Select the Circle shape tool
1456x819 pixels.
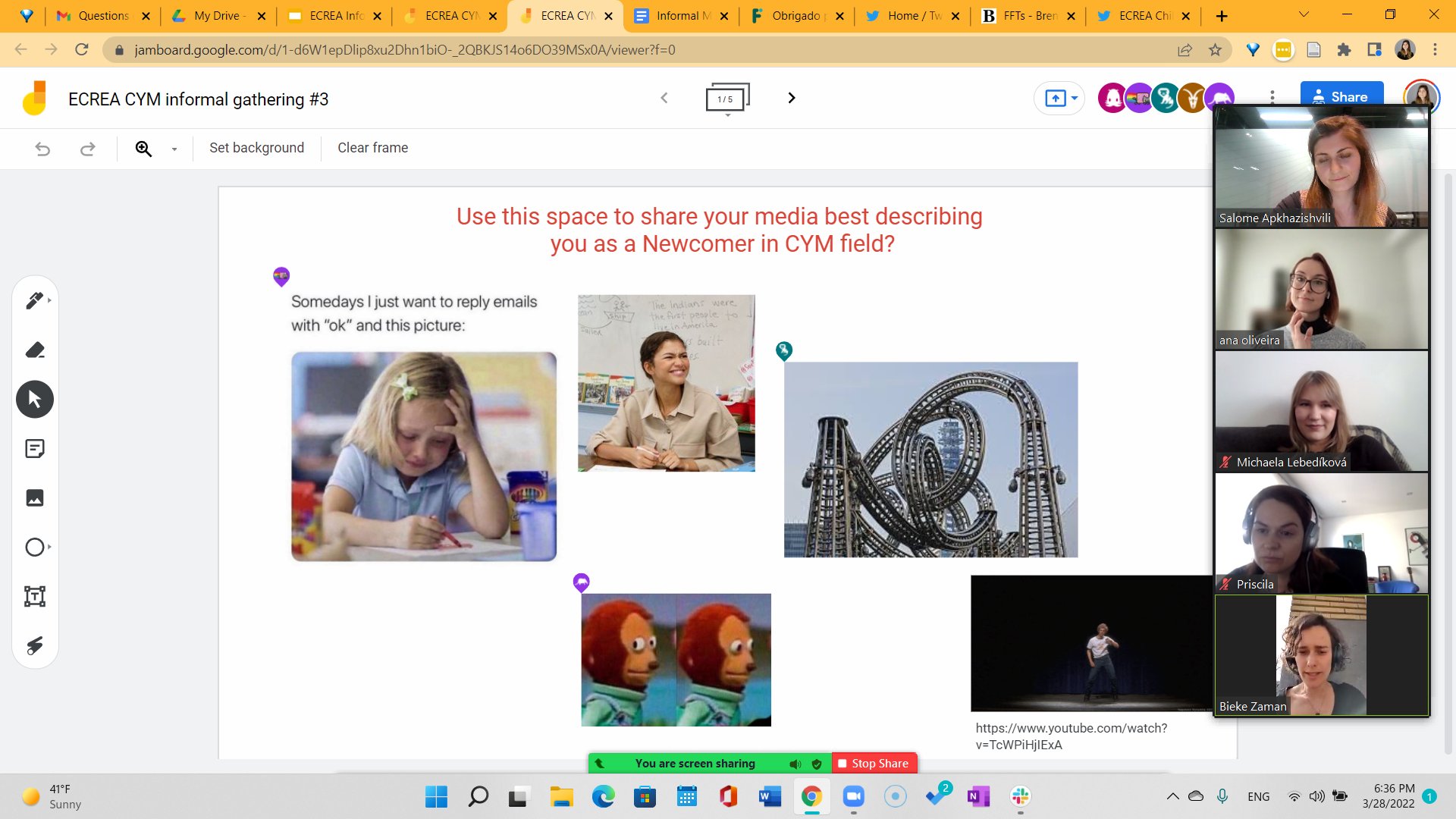pyautogui.click(x=35, y=547)
